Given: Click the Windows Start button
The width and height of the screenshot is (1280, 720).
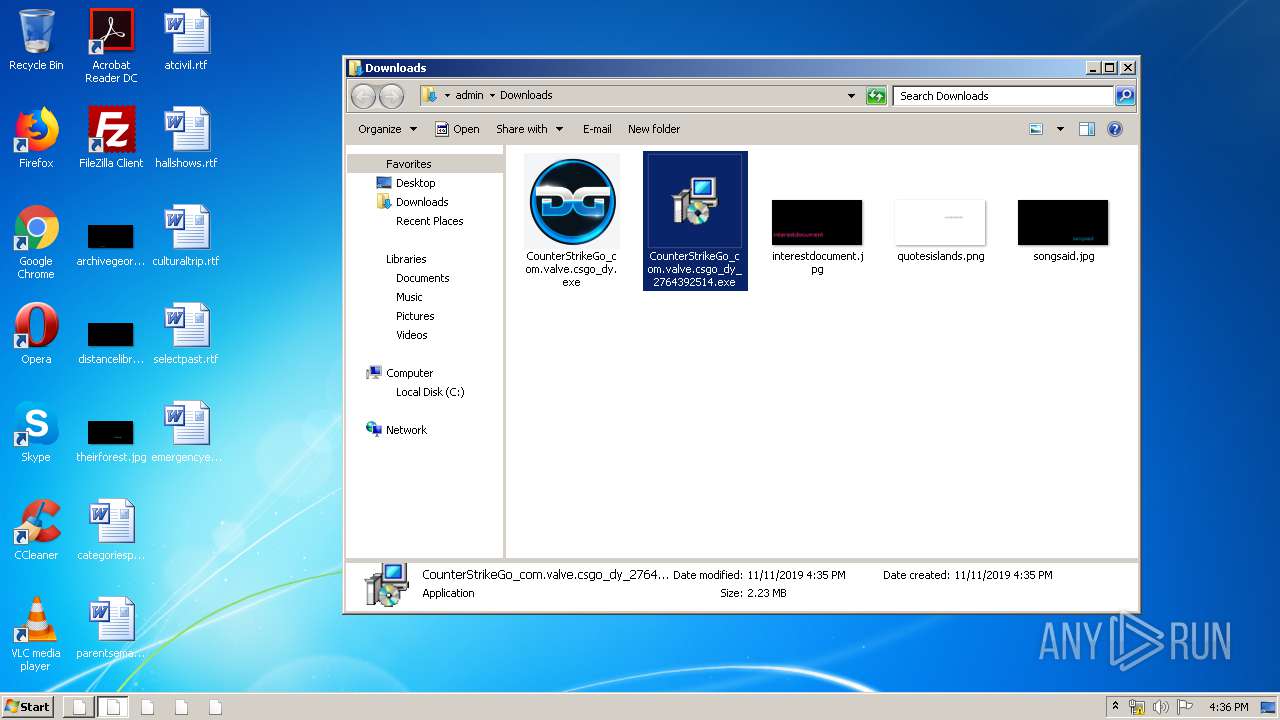Looking at the screenshot, I should (x=28, y=707).
